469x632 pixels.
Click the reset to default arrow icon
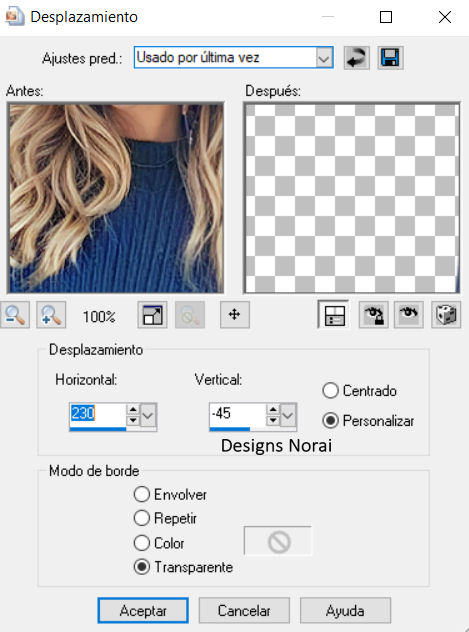pyautogui.click(x=357, y=58)
